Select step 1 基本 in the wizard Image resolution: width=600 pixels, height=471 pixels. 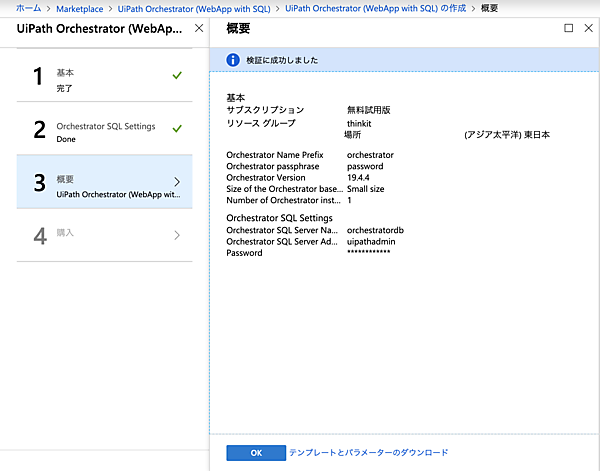point(104,75)
